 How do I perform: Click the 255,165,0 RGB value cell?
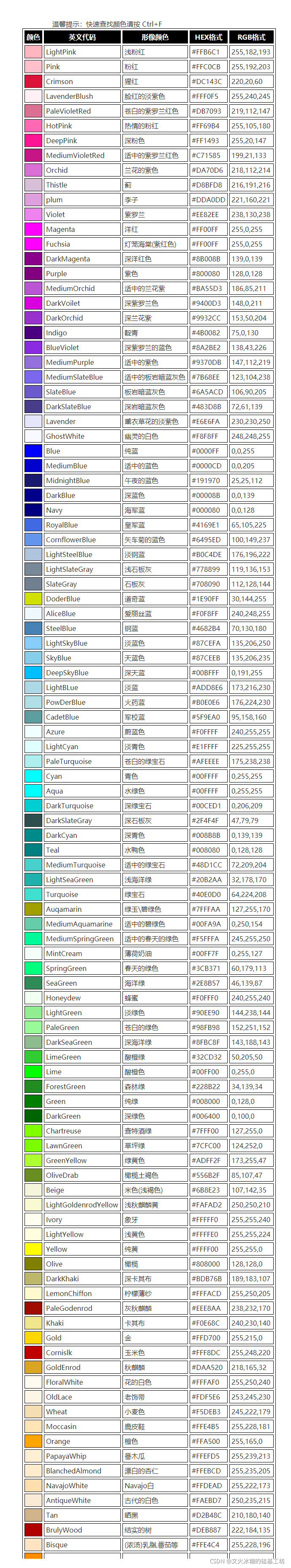point(251,1441)
